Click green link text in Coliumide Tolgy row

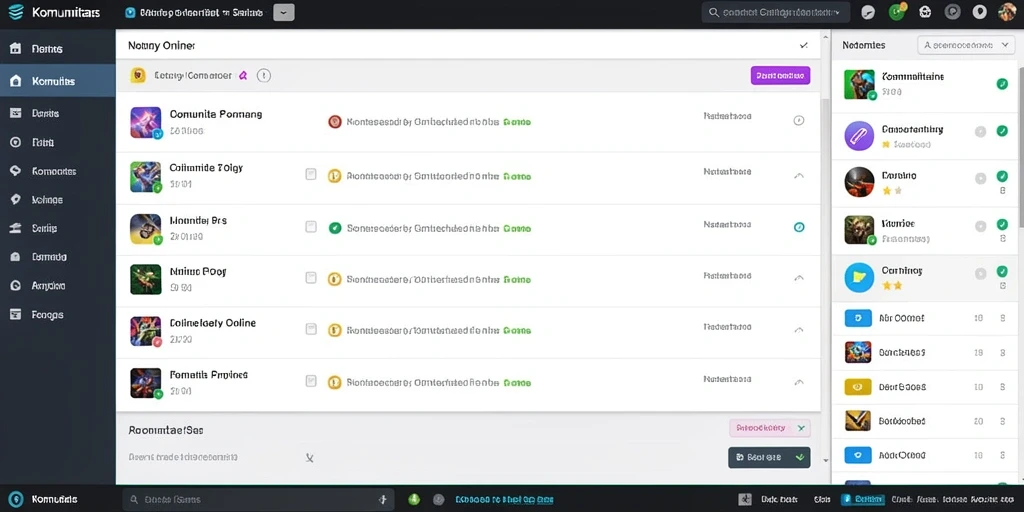coord(517,176)
